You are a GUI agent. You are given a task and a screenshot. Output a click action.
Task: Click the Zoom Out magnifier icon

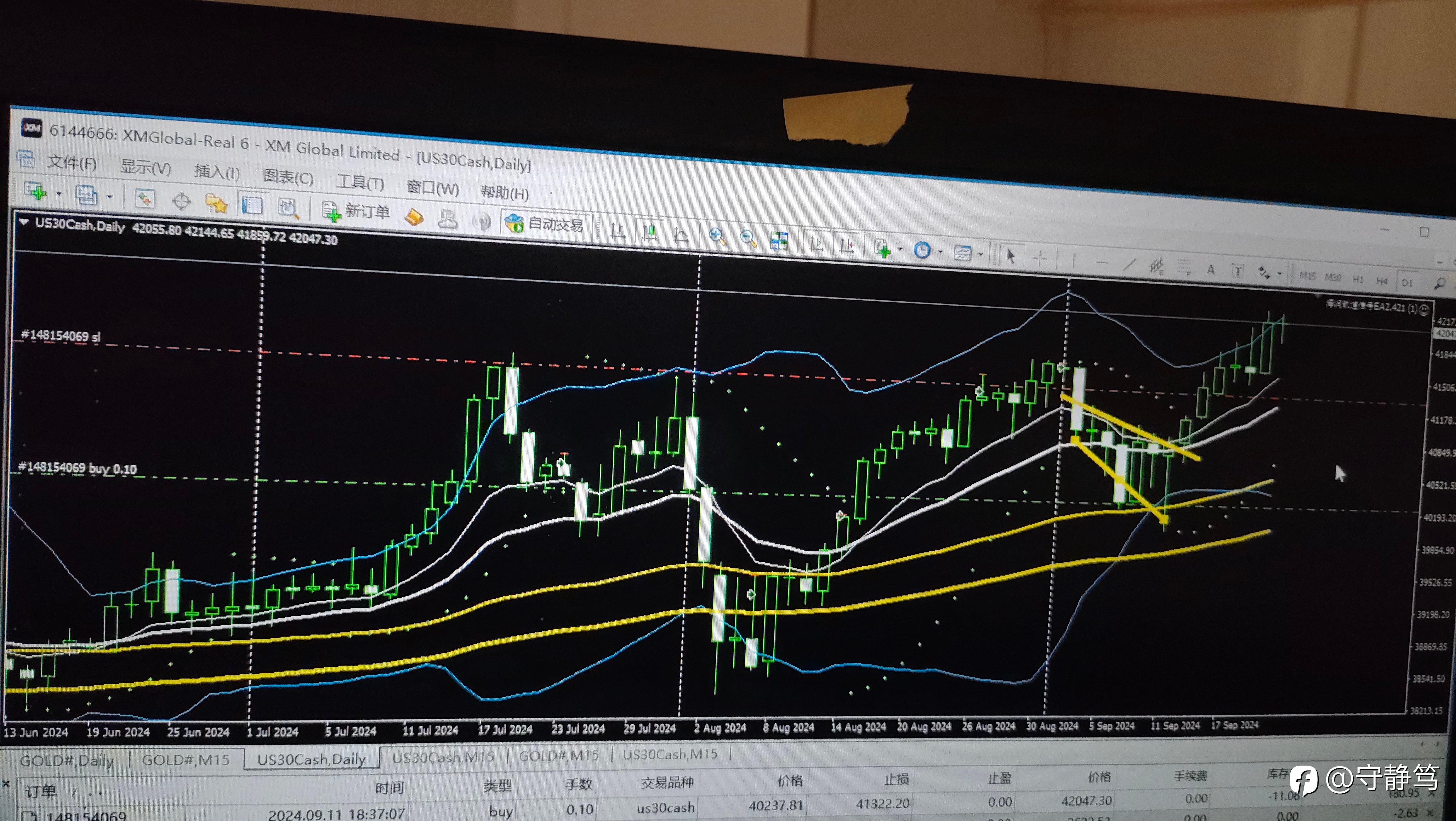point(748,239)
